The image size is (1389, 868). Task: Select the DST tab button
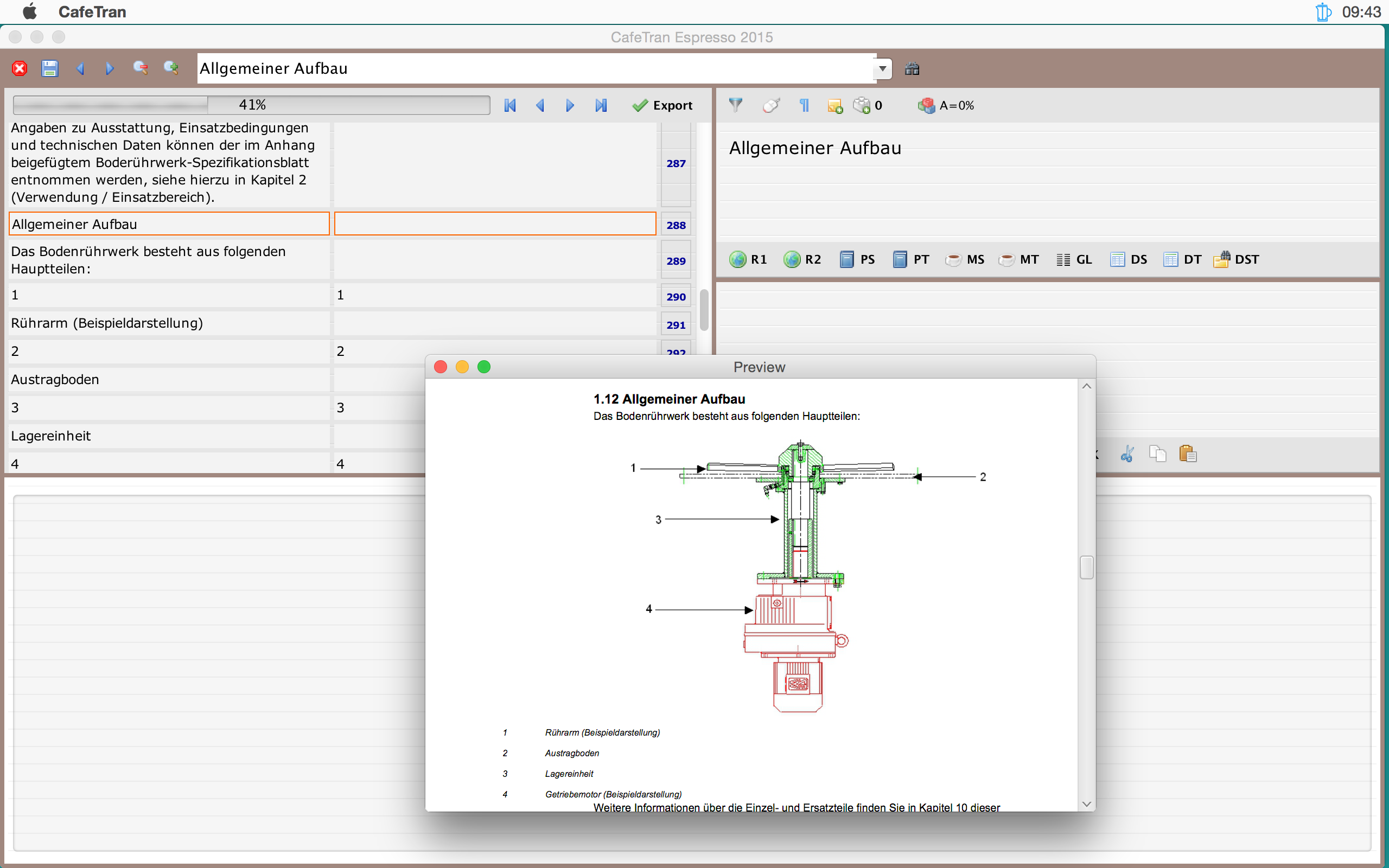click(1236, 259)
